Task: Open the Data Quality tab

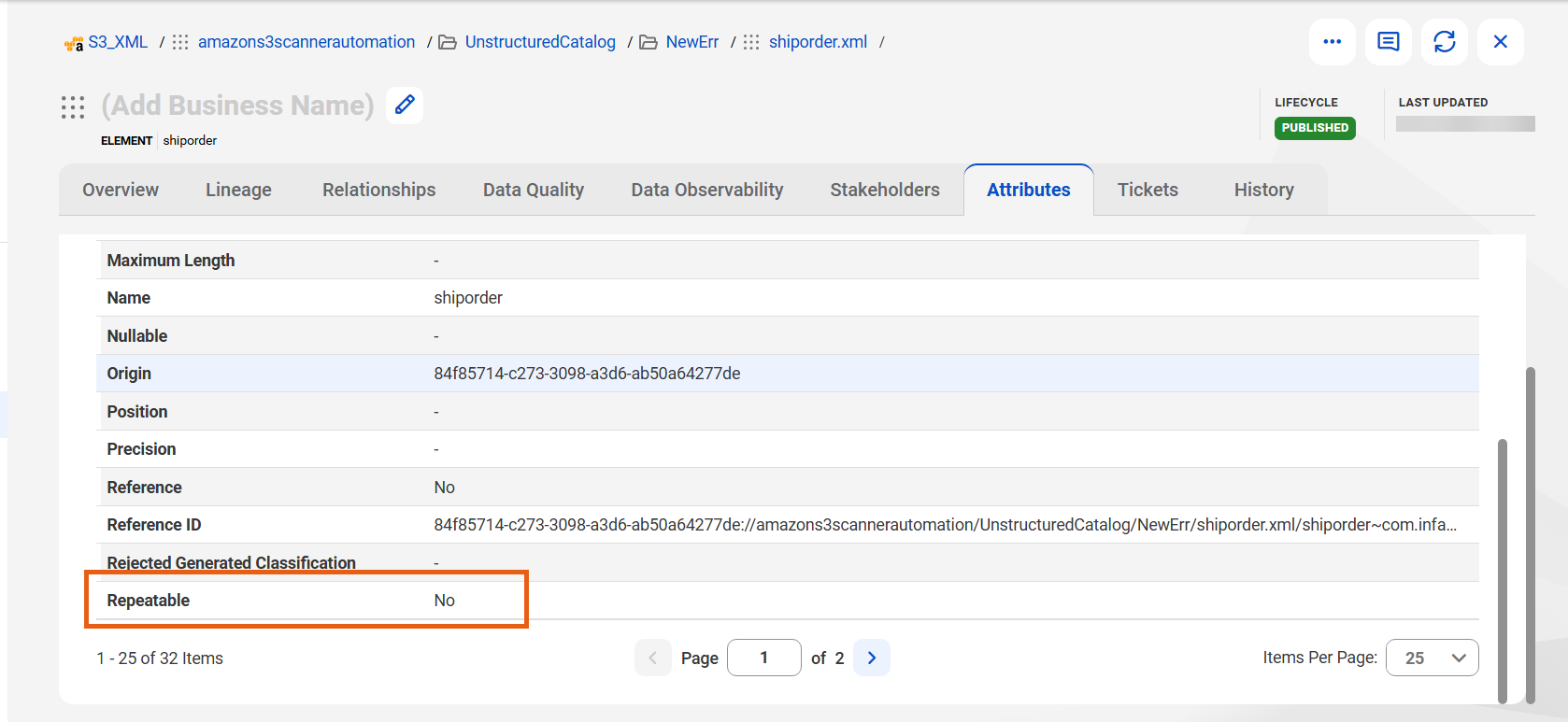Action: pyautogui.click(x=534, y=190)
